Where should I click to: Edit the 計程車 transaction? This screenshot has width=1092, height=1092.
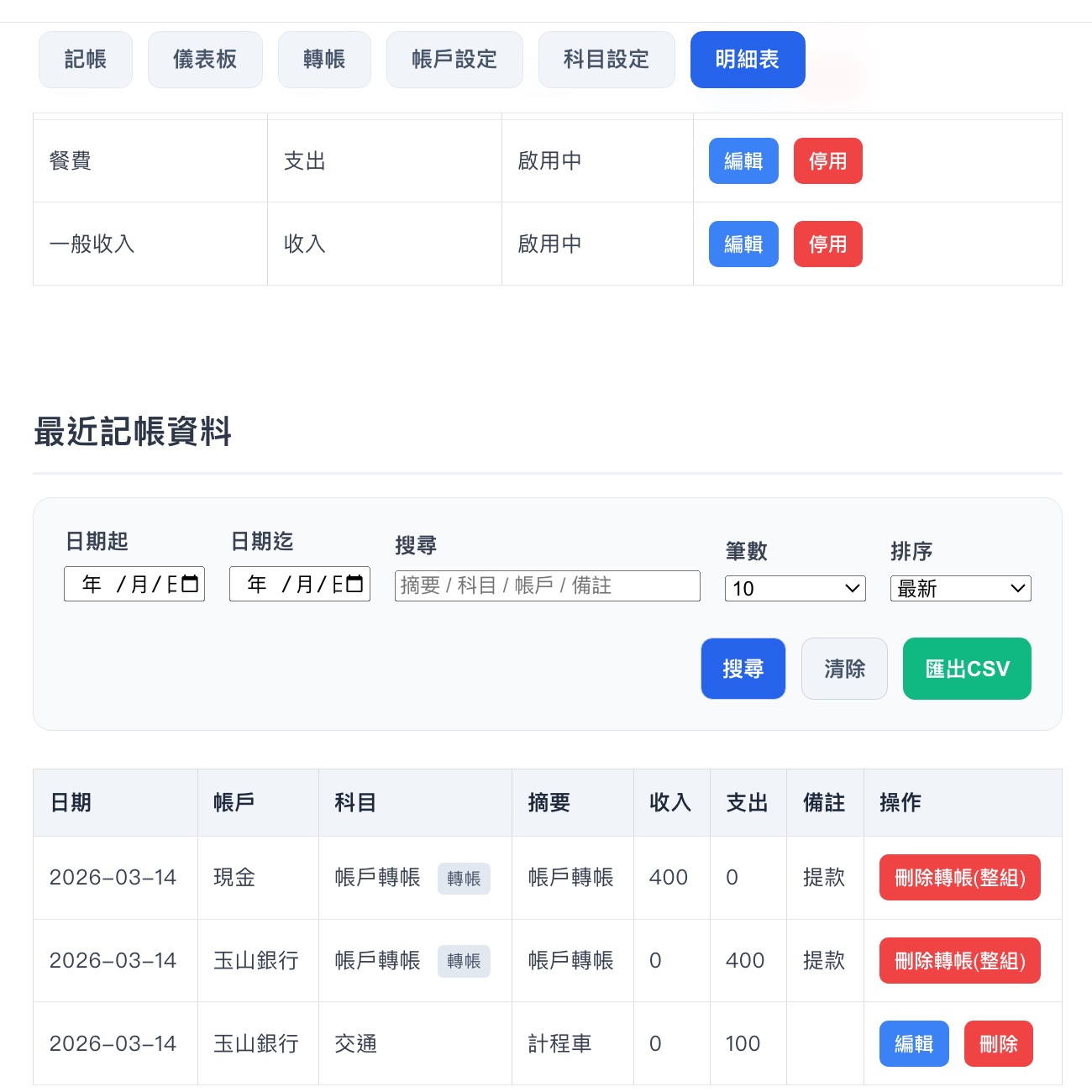coord(914,1043)
